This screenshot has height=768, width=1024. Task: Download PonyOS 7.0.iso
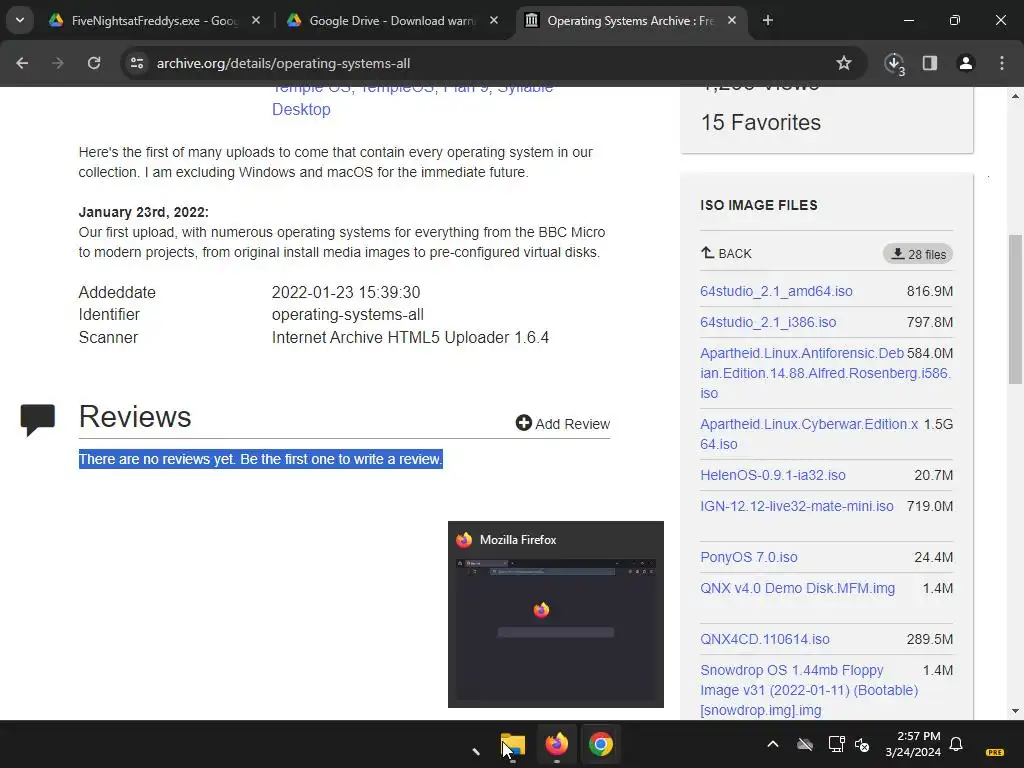click(748, 557)
